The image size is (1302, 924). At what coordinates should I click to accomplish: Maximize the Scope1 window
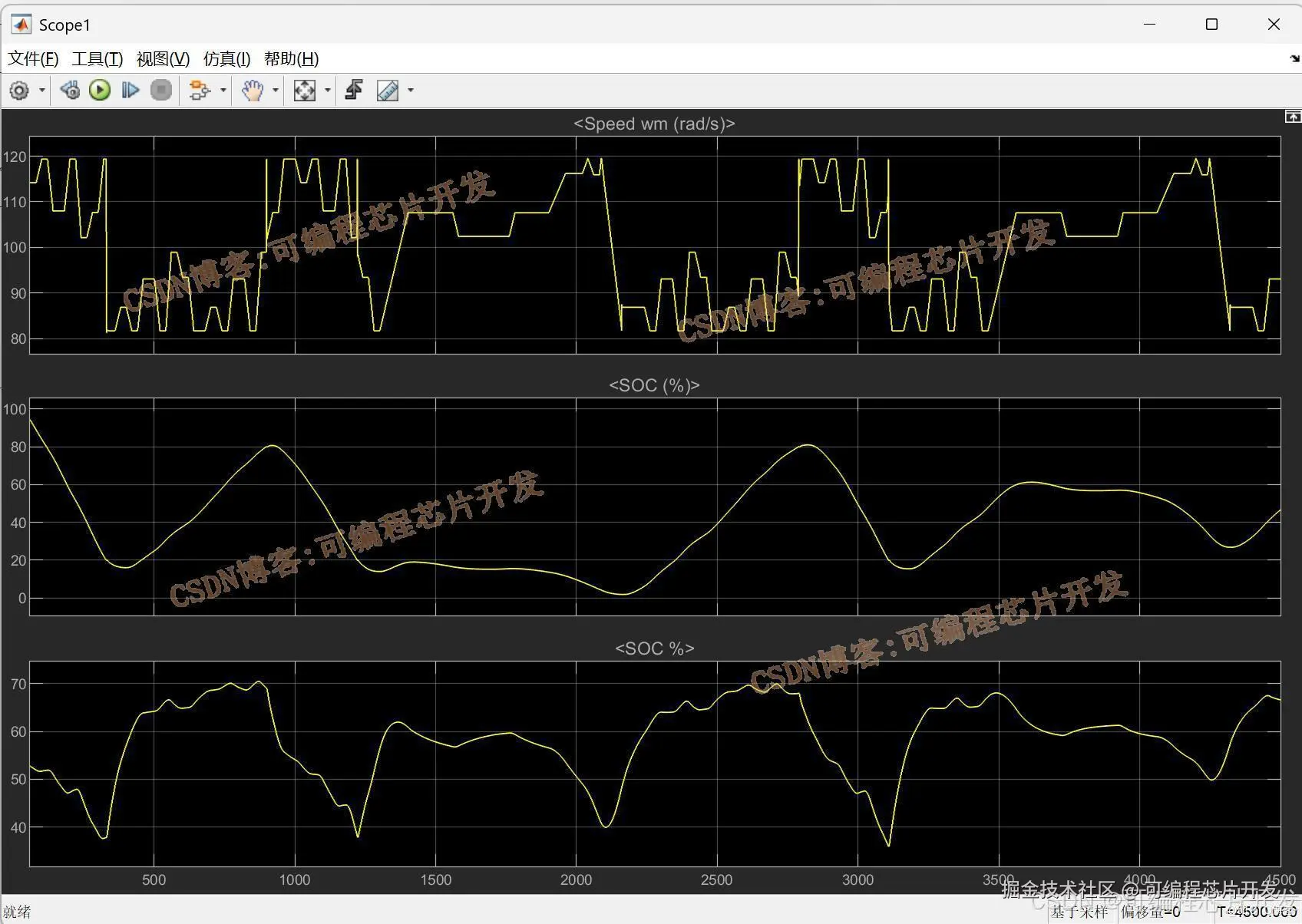tap(1211, 25)
